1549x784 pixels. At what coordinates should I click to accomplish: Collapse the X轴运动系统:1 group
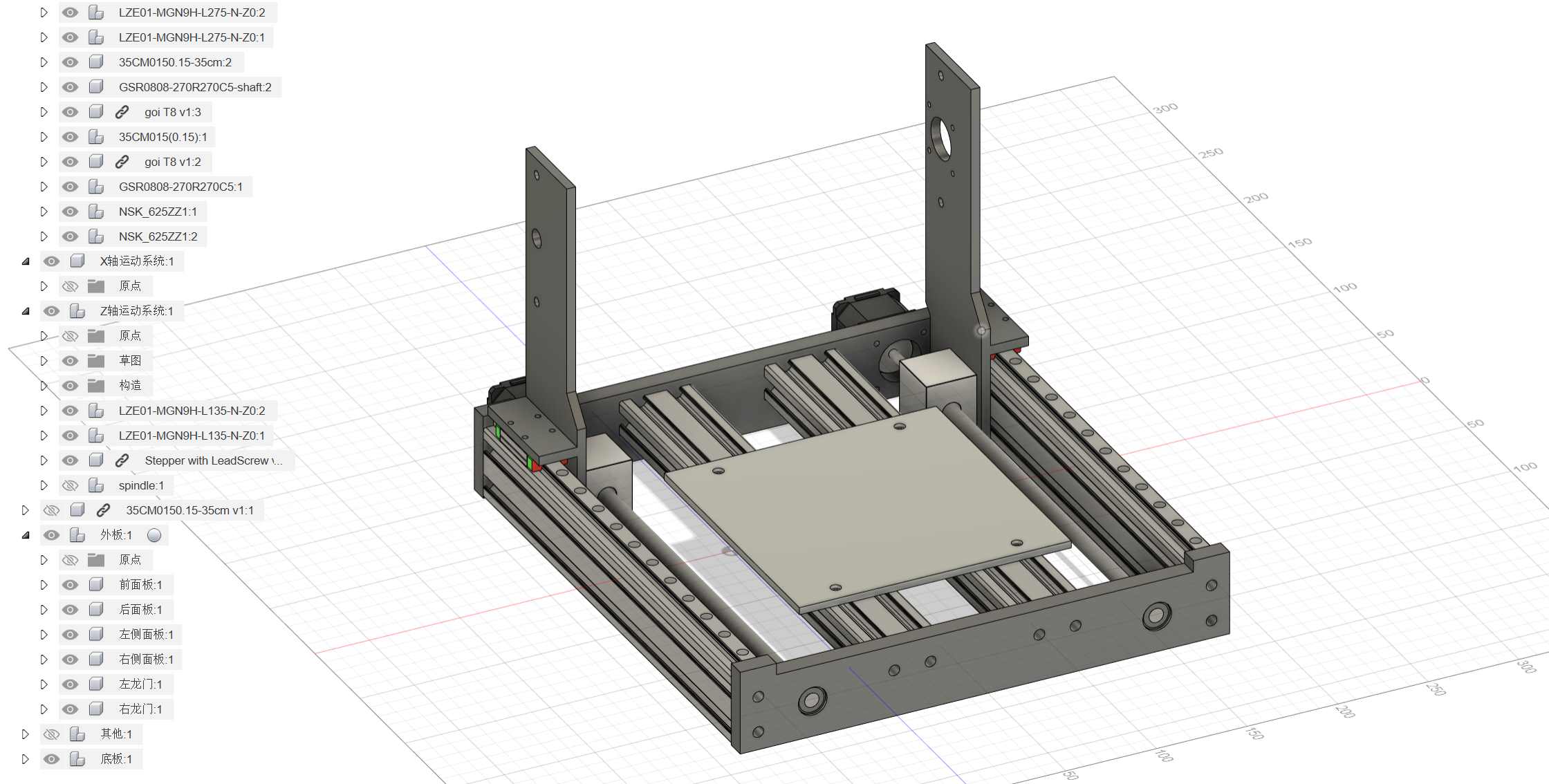point(26,261)
